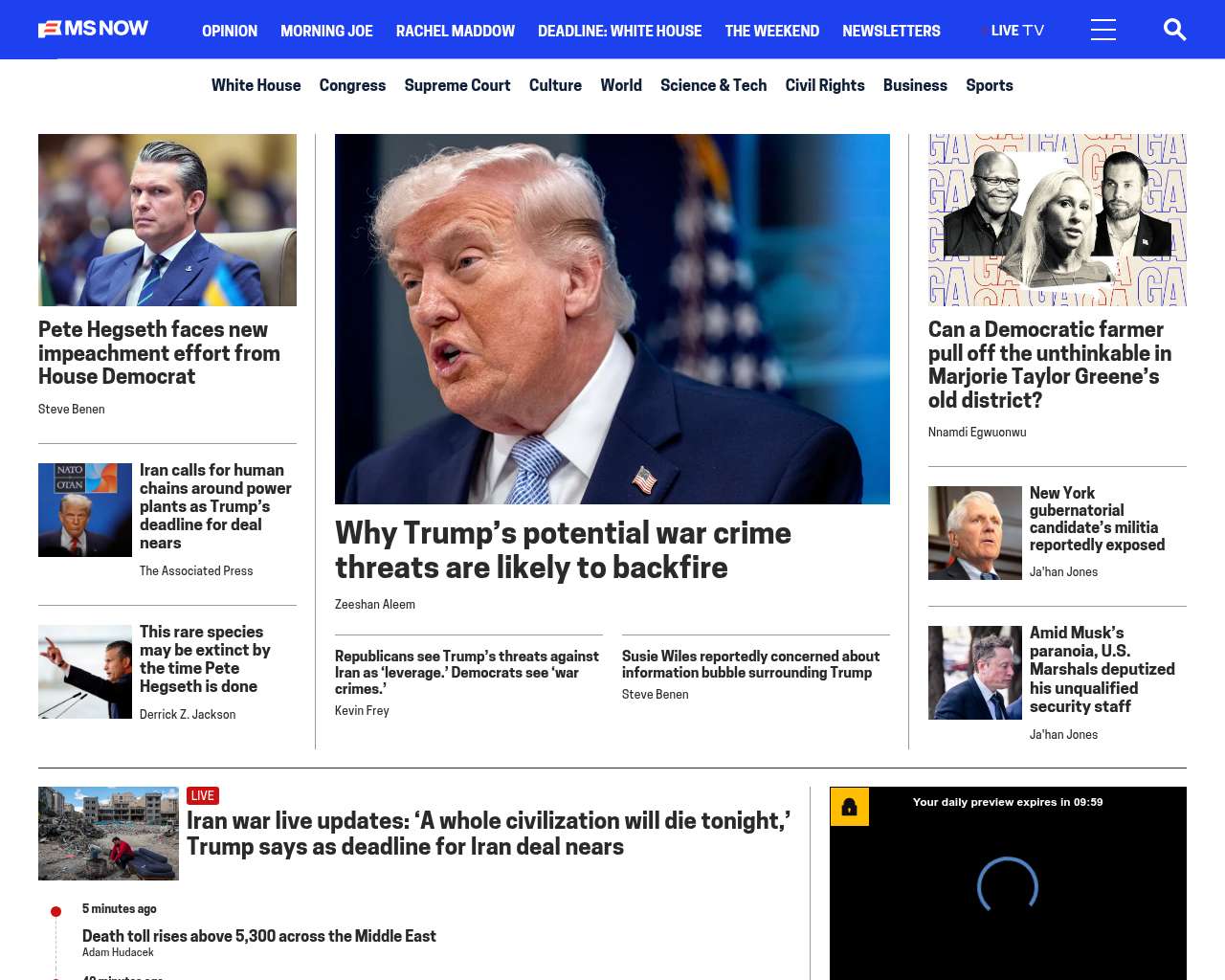
Task: Read Iran war live updates headline
Action: 488,834
